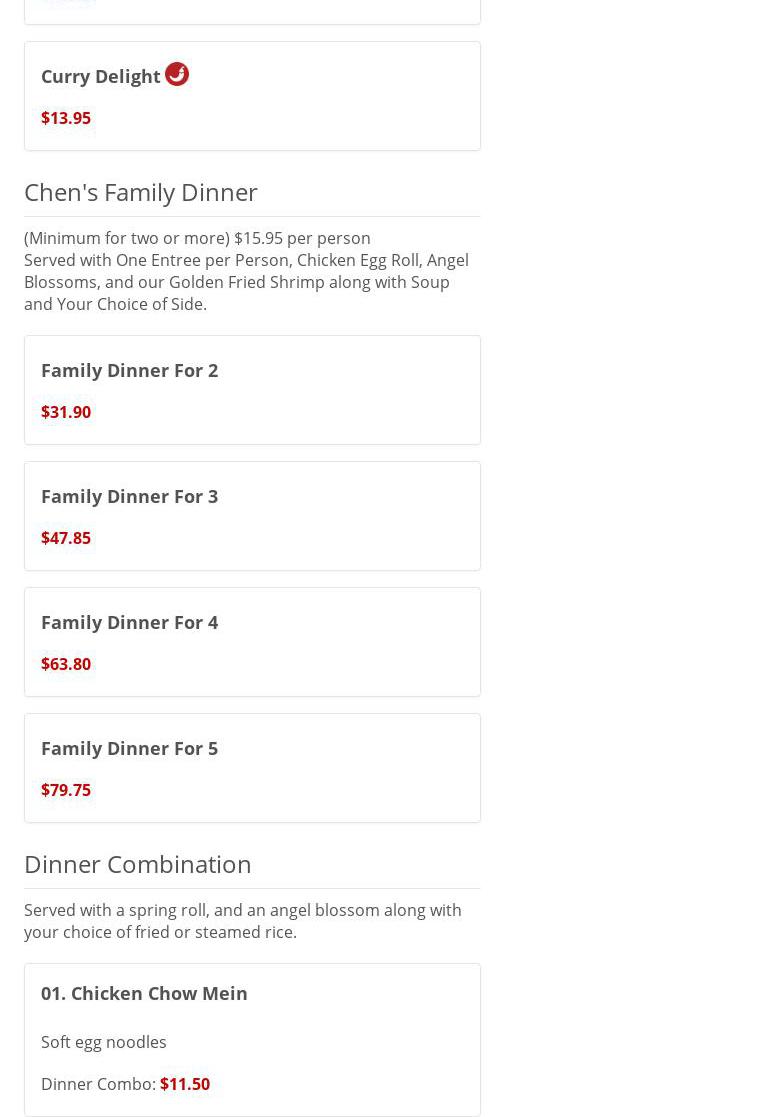Click the Dinner Combination section heading

[x=138, y=864]
